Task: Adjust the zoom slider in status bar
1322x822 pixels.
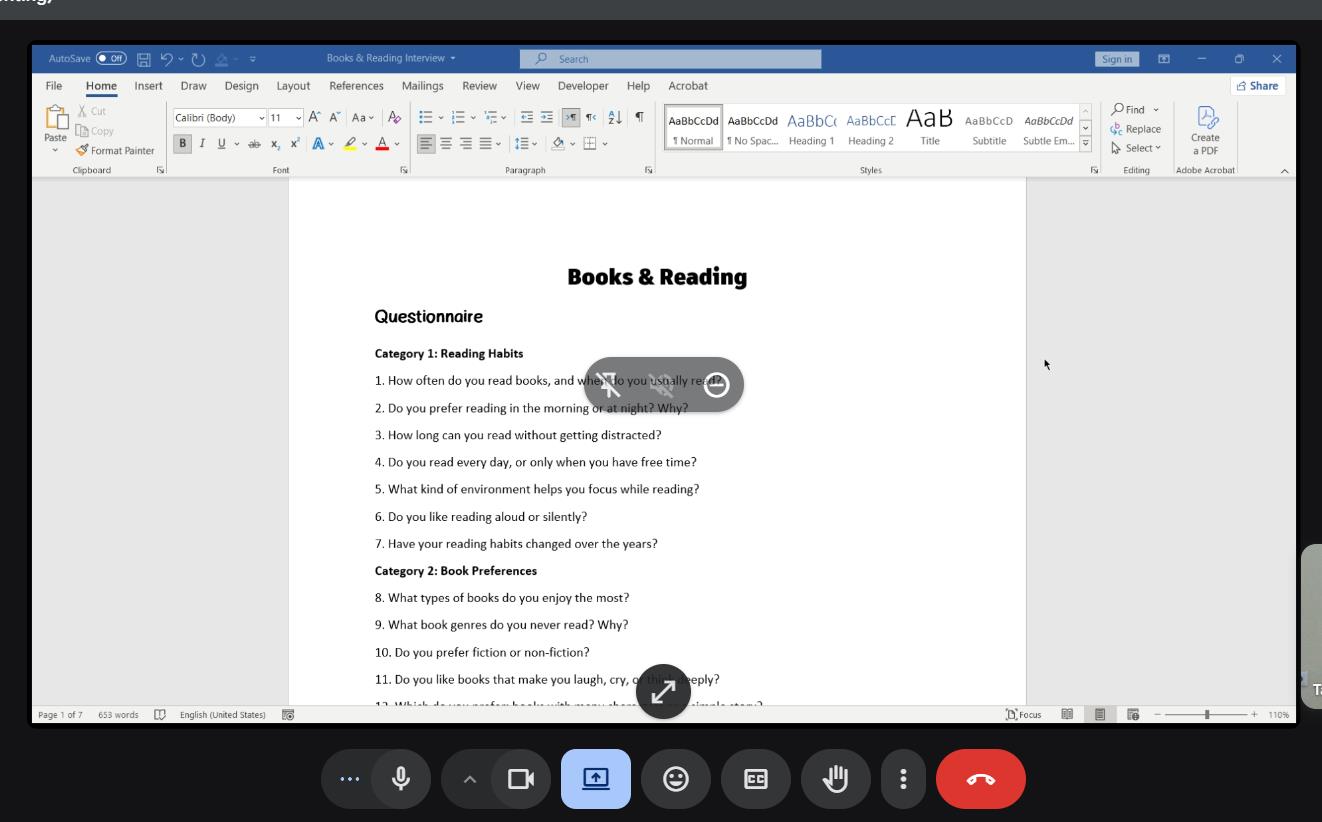Action: point(1207,715)
